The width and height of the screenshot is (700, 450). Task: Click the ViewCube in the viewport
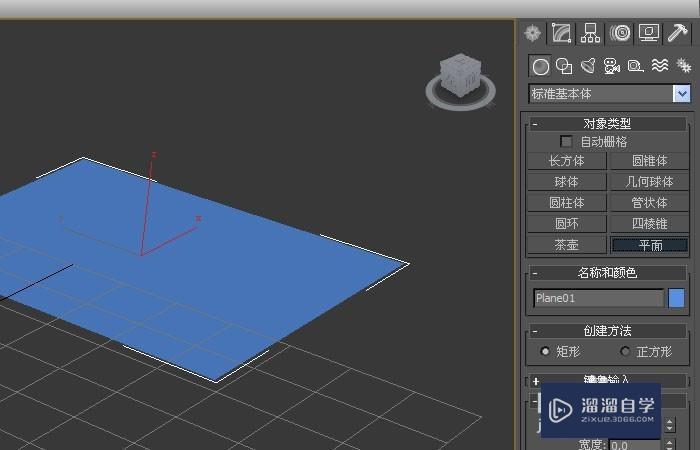click(459, 74)
